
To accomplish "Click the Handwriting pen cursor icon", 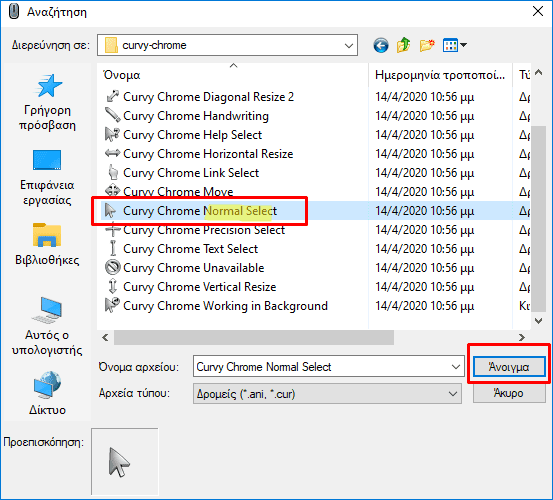I will coord(113,115).
